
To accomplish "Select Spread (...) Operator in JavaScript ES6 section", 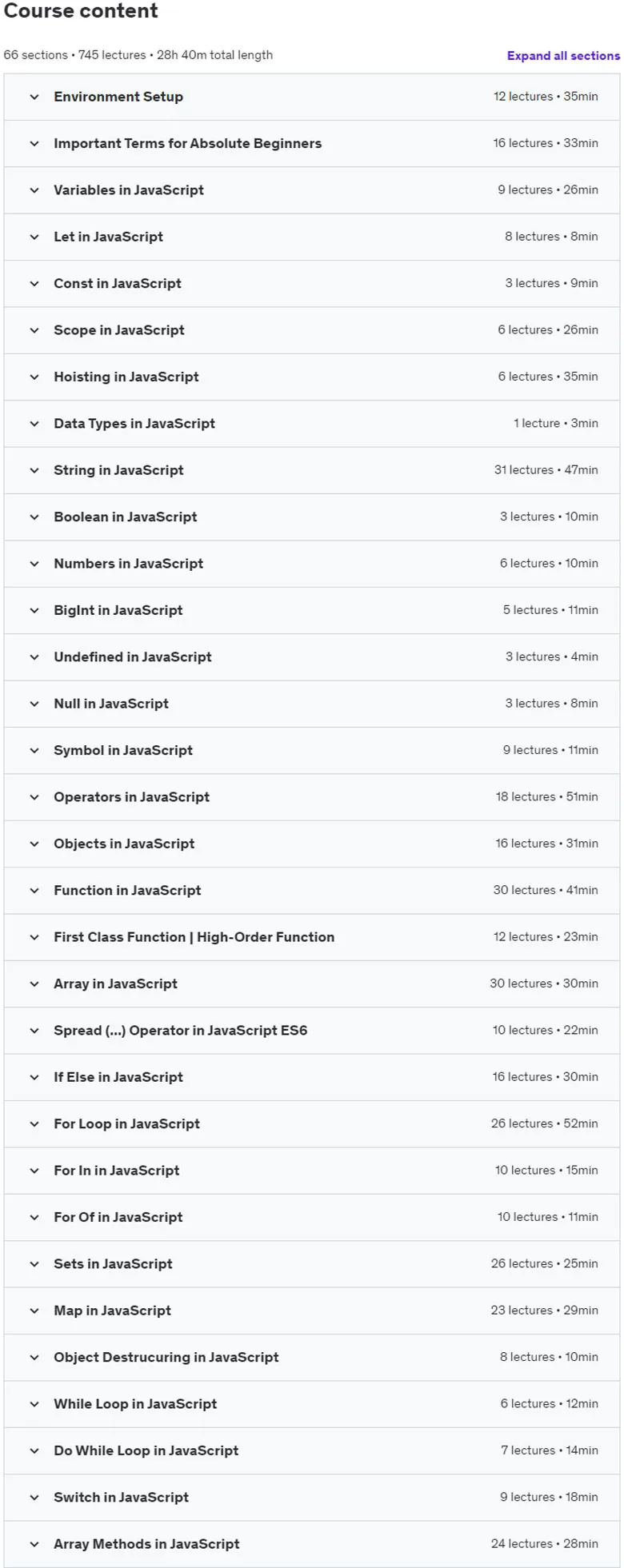I will 312,1031.
